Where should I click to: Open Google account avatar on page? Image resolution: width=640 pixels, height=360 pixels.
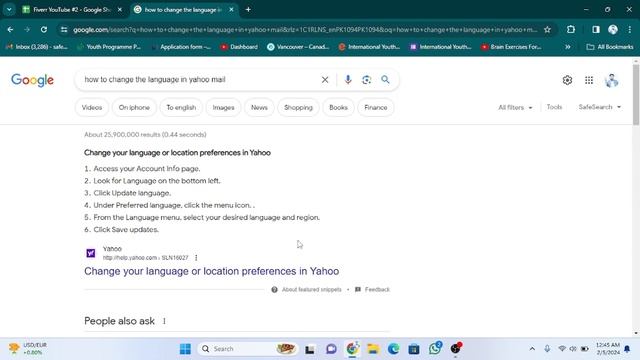(611, 80)
